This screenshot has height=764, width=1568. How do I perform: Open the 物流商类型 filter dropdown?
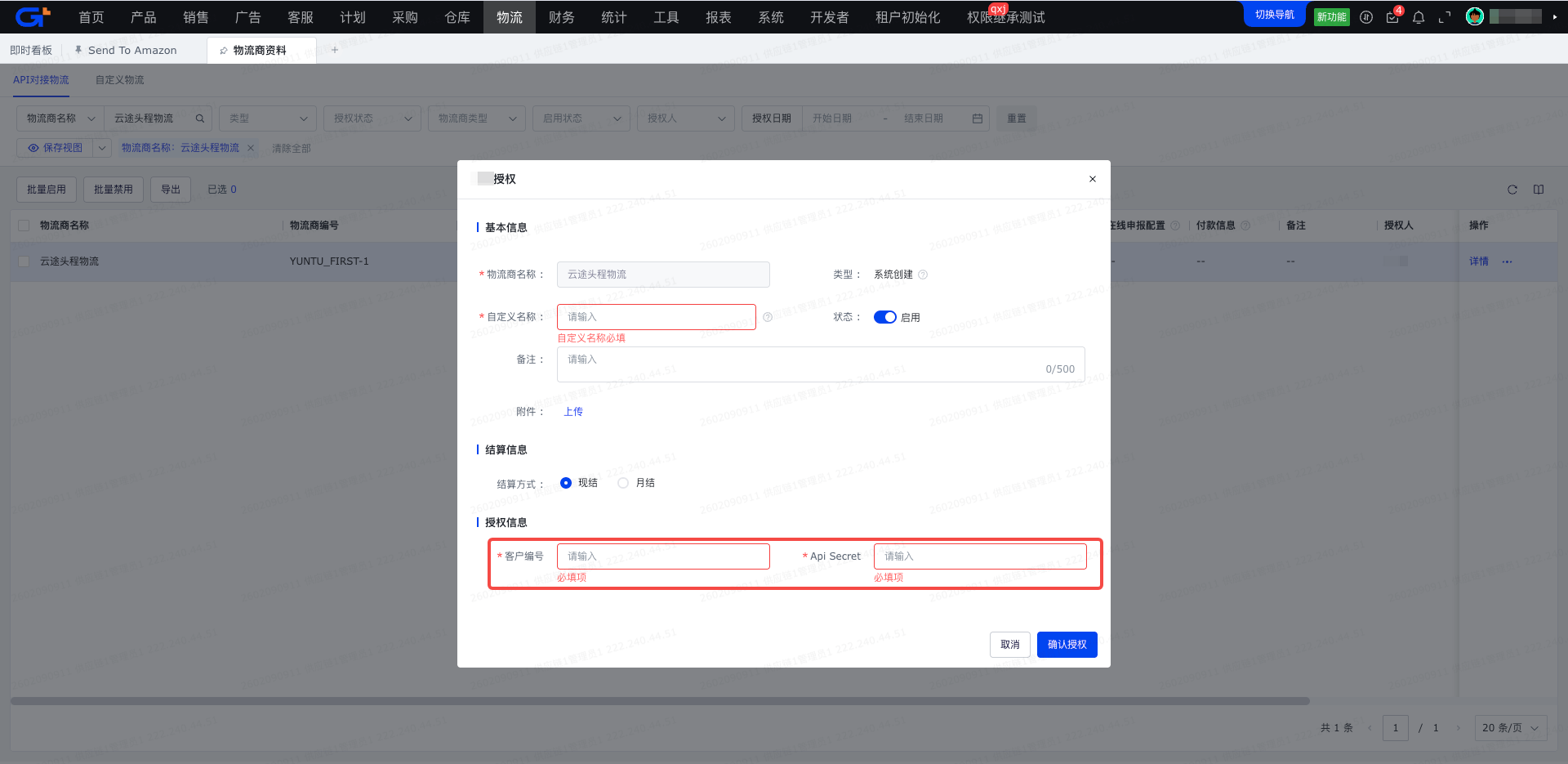pos(477,118)
